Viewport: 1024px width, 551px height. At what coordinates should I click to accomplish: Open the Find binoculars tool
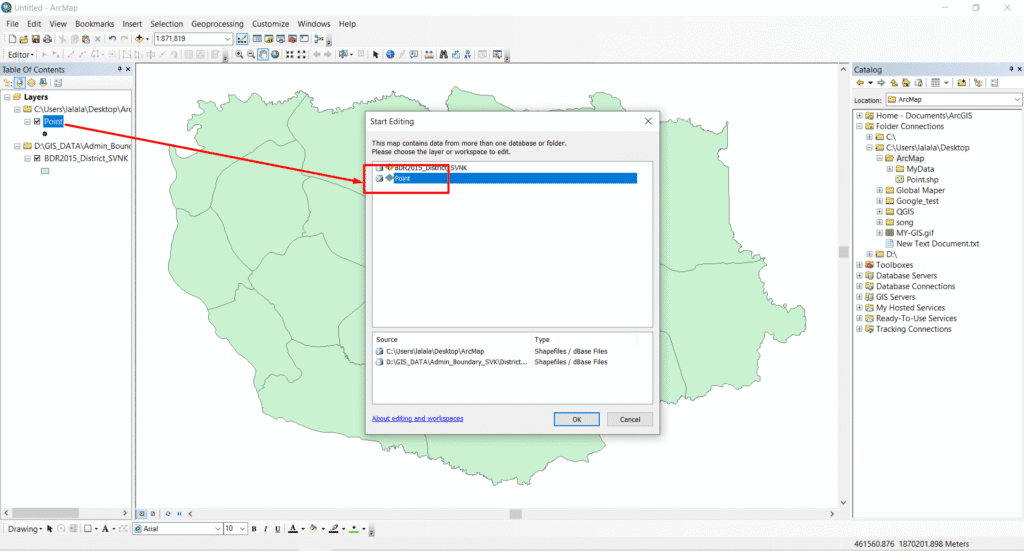tap(443, 55)
